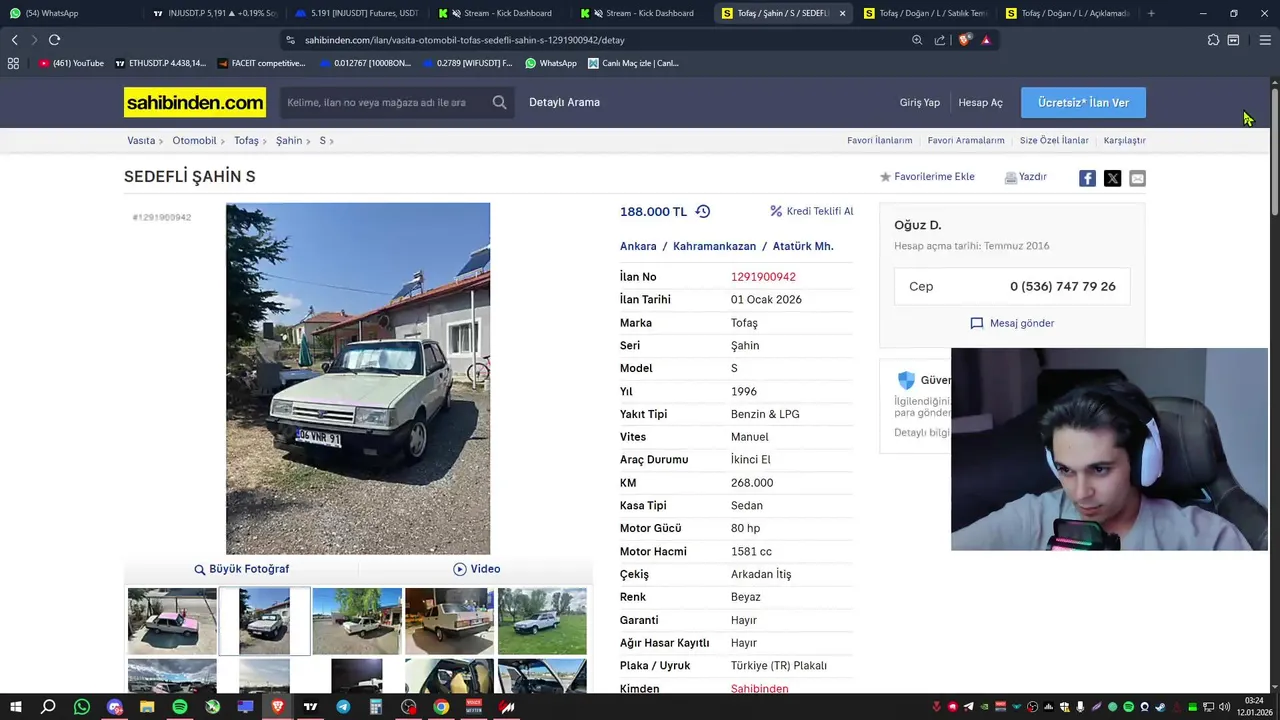Open browser extensions puzzle icon

coord(1213,40)
